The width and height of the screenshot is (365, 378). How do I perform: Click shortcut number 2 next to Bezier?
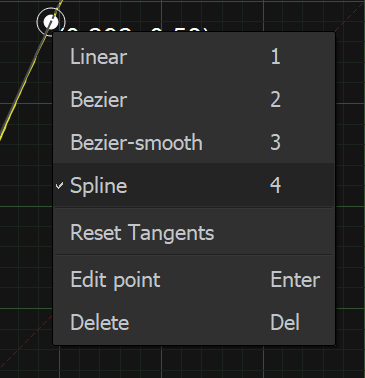coord(275,99)
